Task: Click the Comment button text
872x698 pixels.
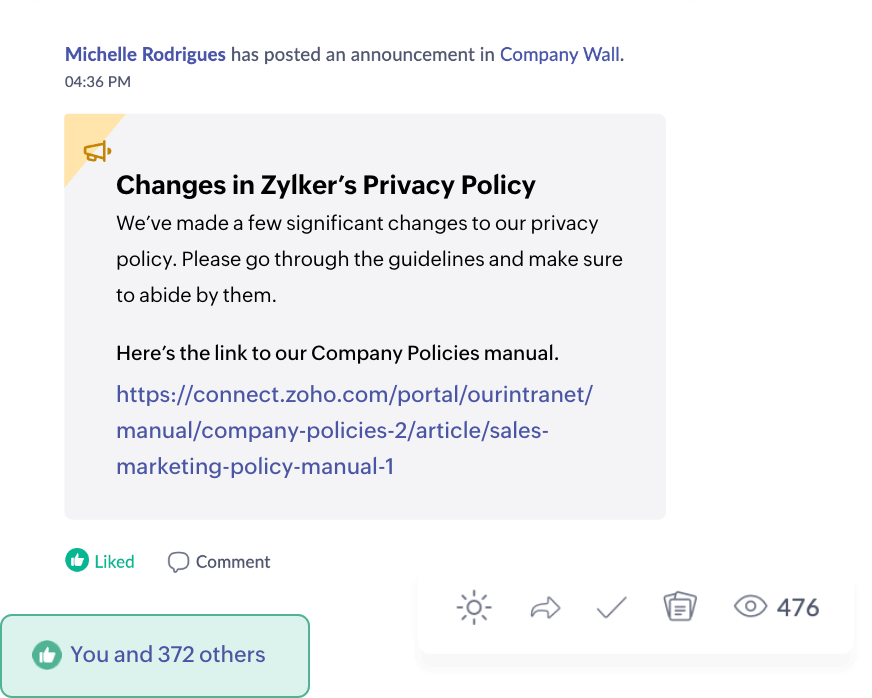Action: [x=233, y=562]
